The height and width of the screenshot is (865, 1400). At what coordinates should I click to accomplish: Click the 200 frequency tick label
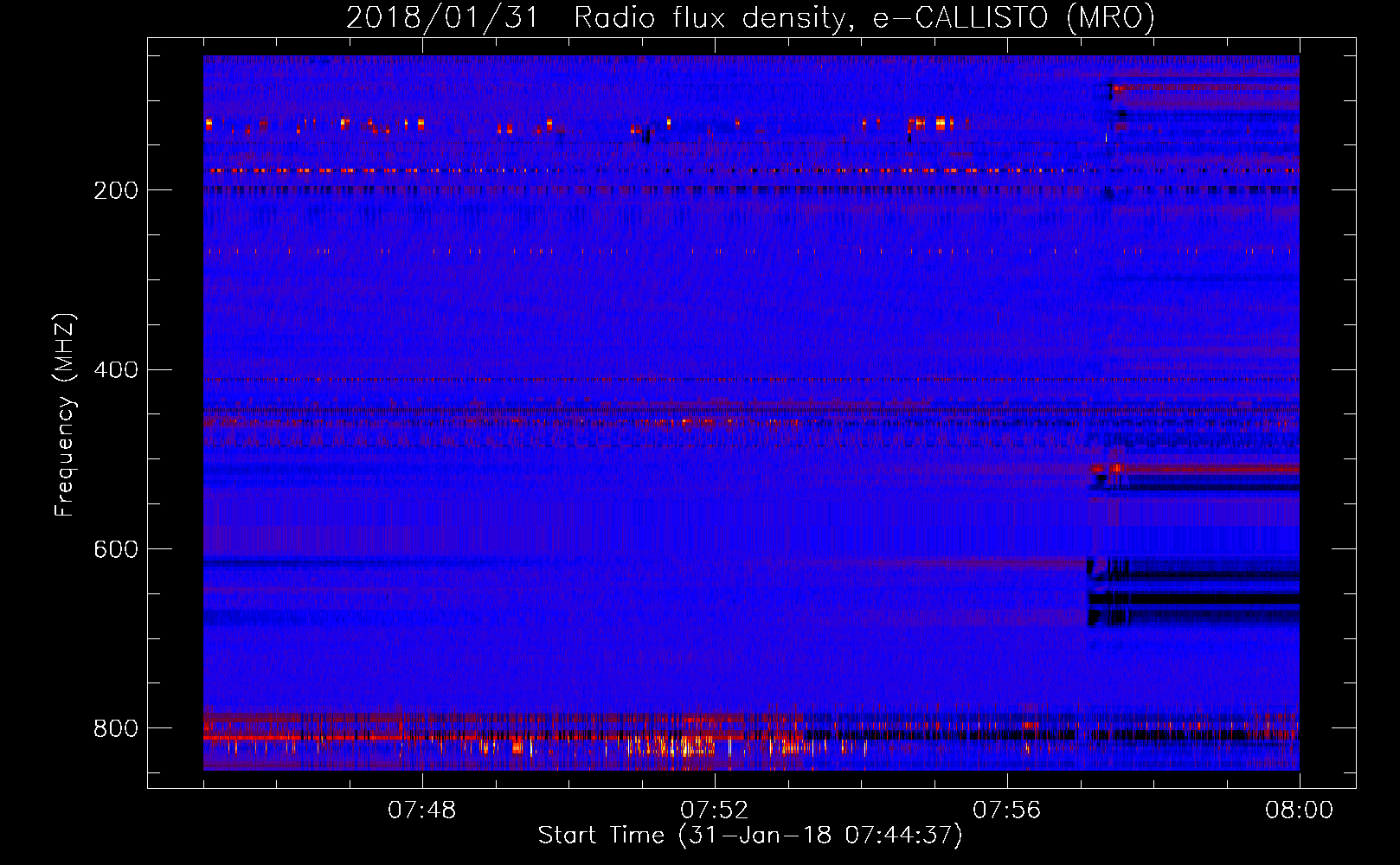(x=116, y=190)
